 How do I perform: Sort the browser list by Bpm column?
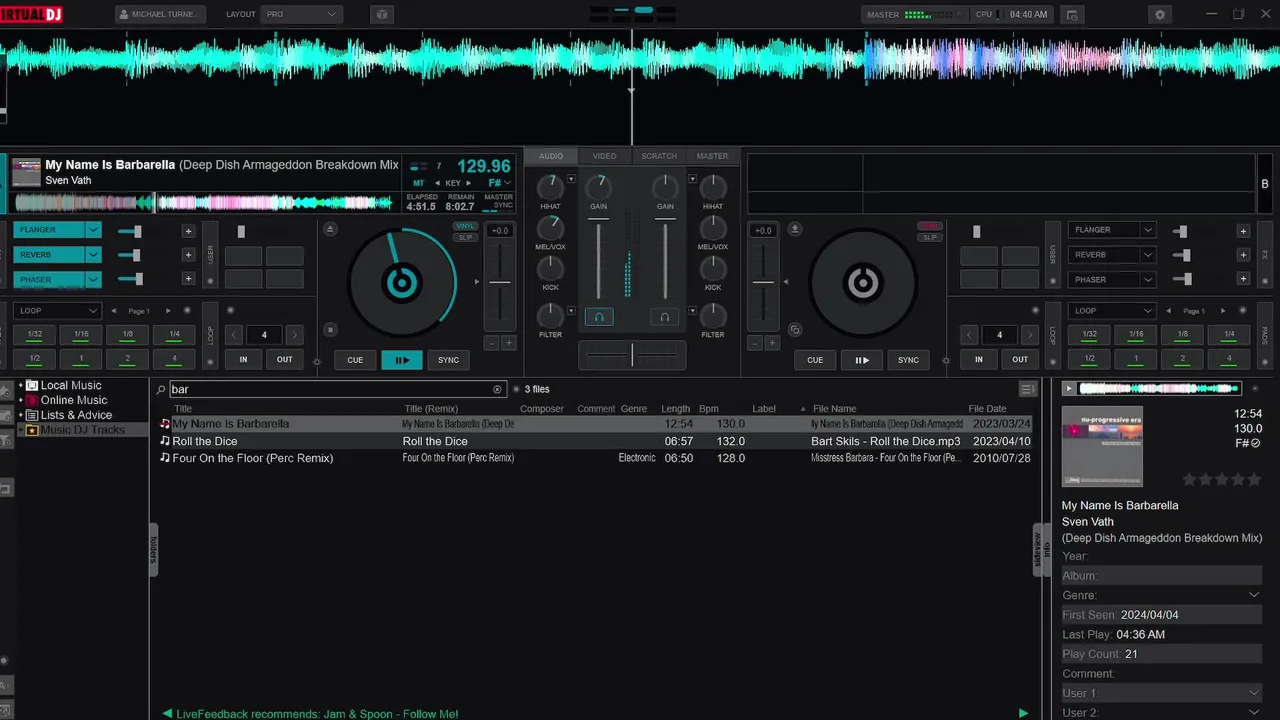(x=709, y=409)
